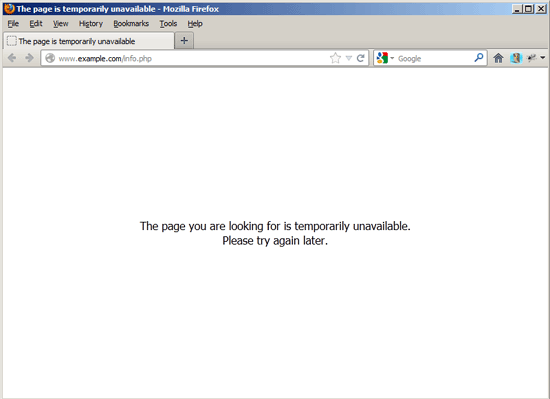Image resolution: width=550 pixels, height=399 pixels.
Task: Open the File menu
Action: tap(13, 24)
